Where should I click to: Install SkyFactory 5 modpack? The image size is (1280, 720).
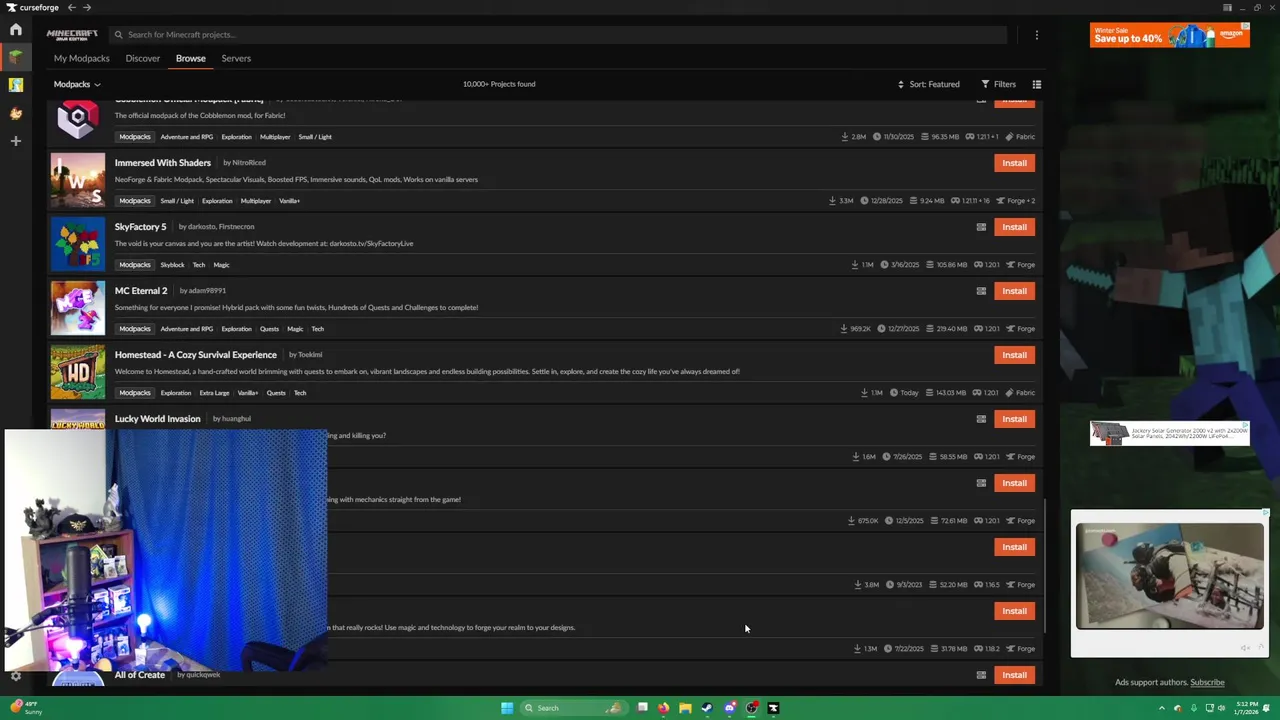pyautogui.click(x=1014, y=227)
